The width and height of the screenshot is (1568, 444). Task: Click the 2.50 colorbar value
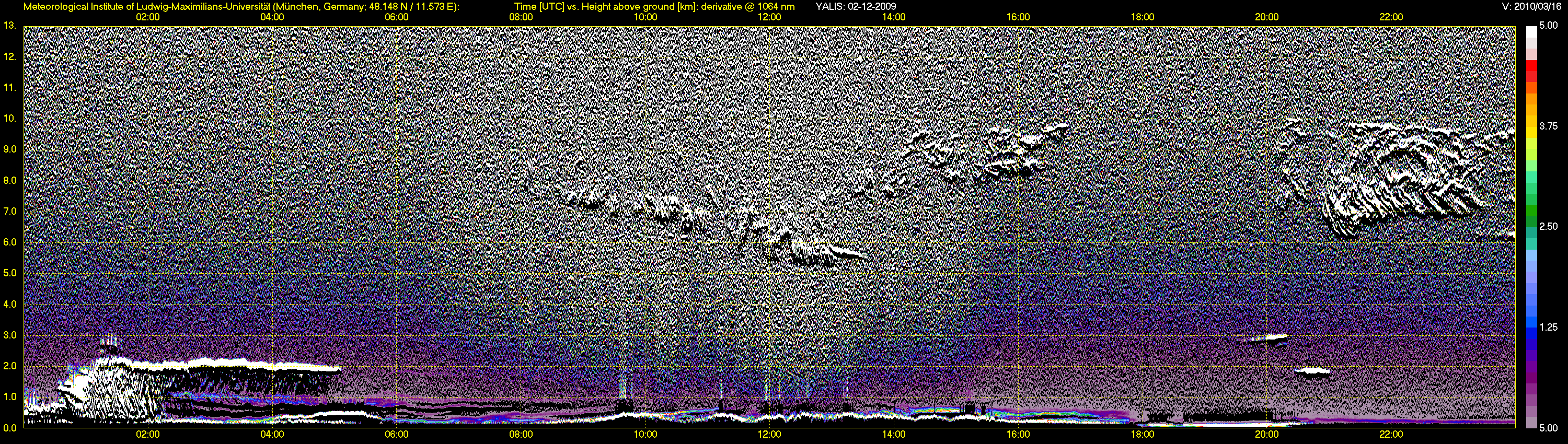click(x=1548, y=226)
